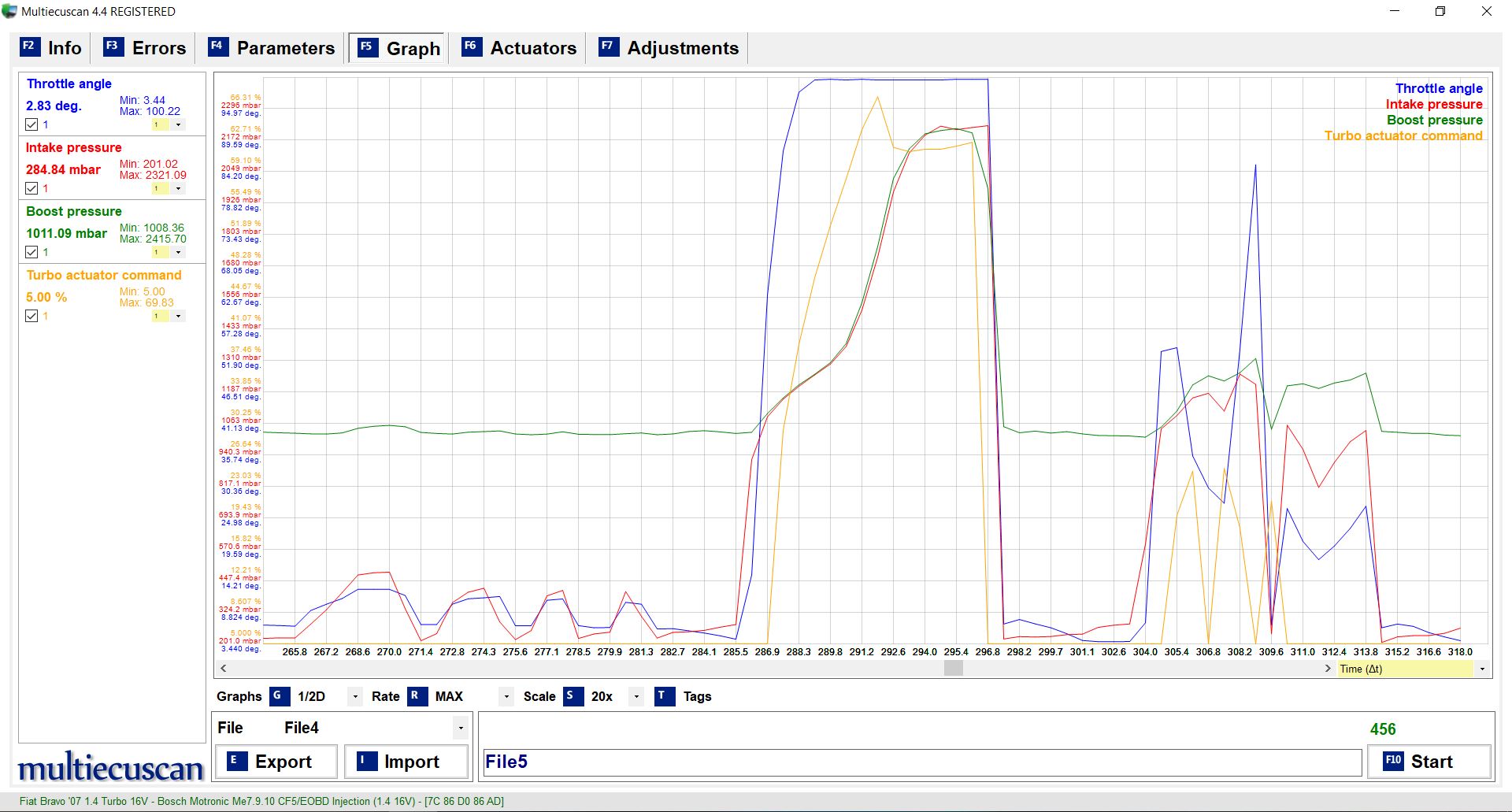Click the graph horizontal scrollbar thumb
This screenshot has height=812, width=1512.
[x=953, y=668]
